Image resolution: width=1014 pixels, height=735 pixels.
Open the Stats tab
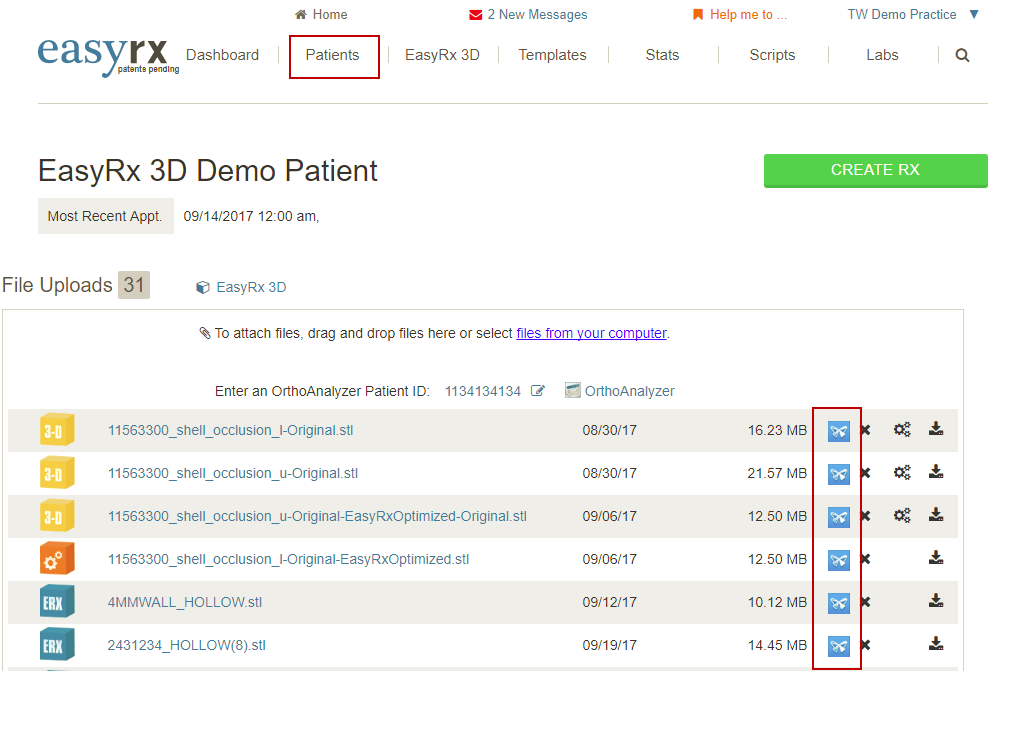coord(662,55)
